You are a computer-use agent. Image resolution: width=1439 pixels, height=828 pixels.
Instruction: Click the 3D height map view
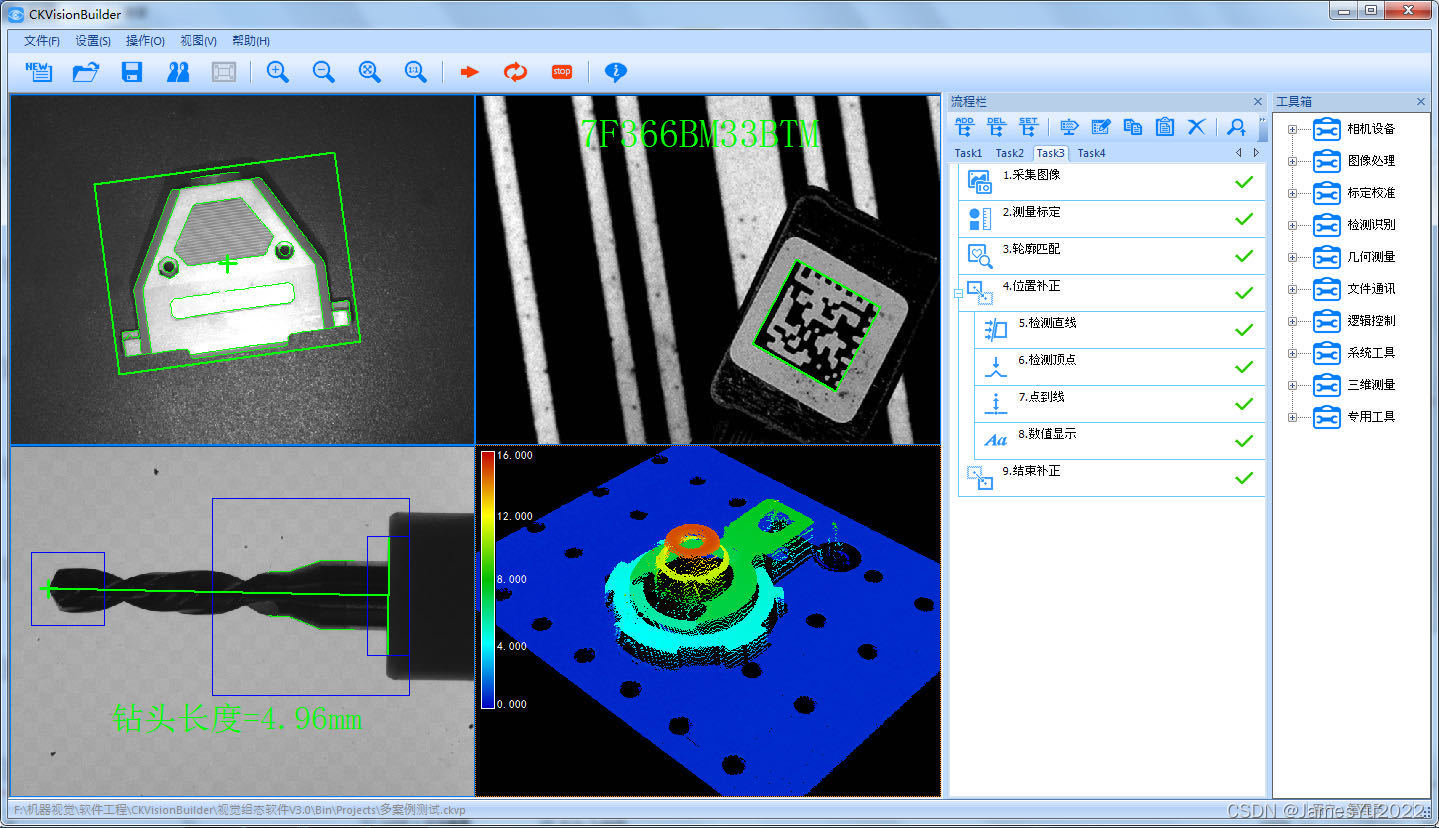point(708,621)
